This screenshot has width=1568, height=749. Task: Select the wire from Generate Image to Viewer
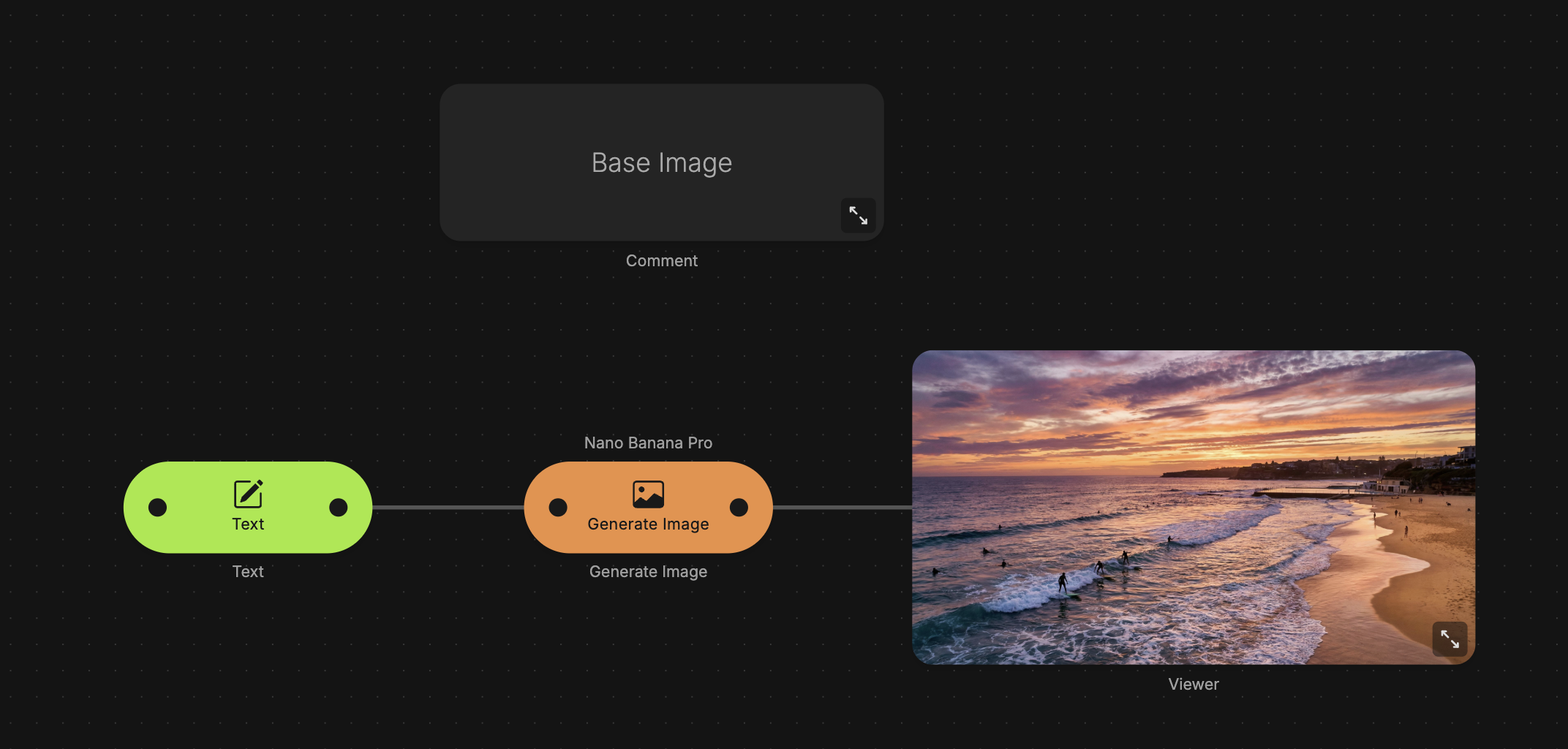click(x=842, y=508)
